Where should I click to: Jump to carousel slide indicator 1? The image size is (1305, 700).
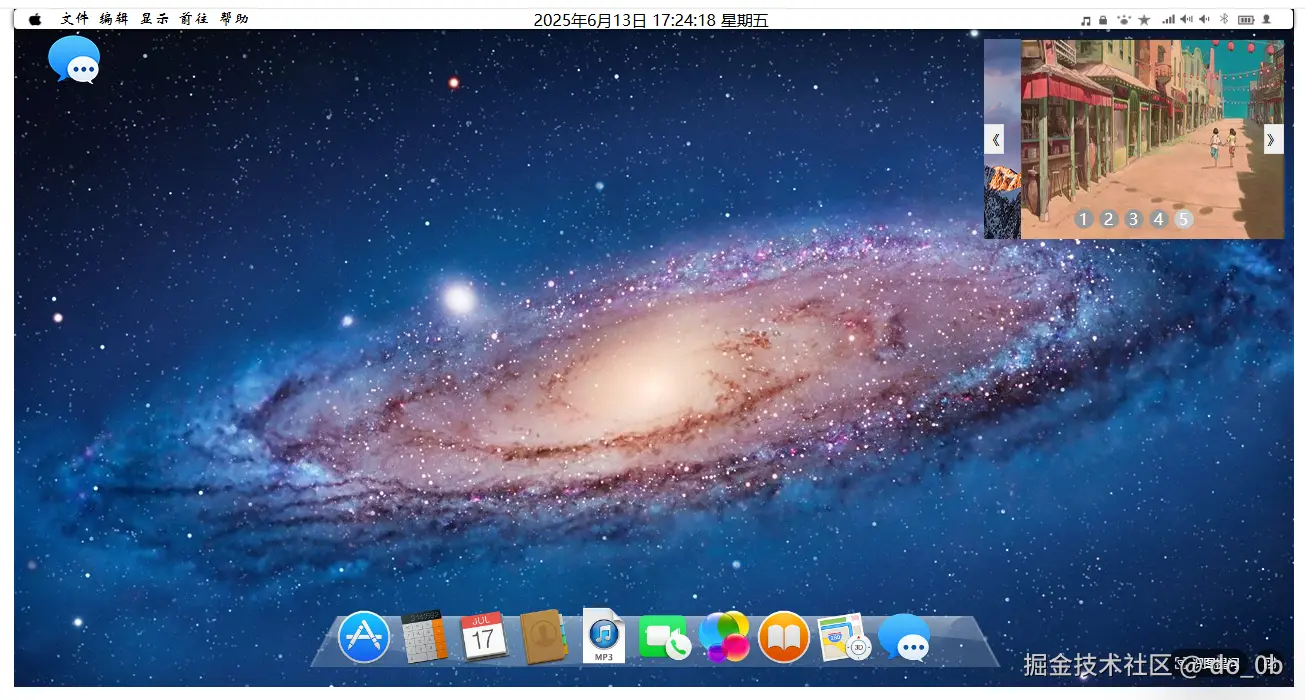(x=1084, y=219)
